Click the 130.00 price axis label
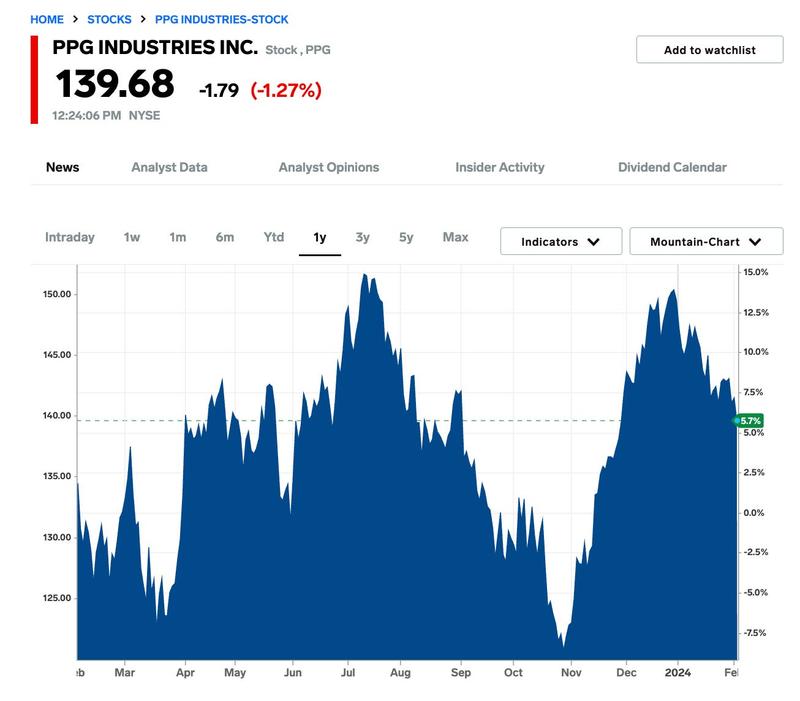 coord(57,537)
